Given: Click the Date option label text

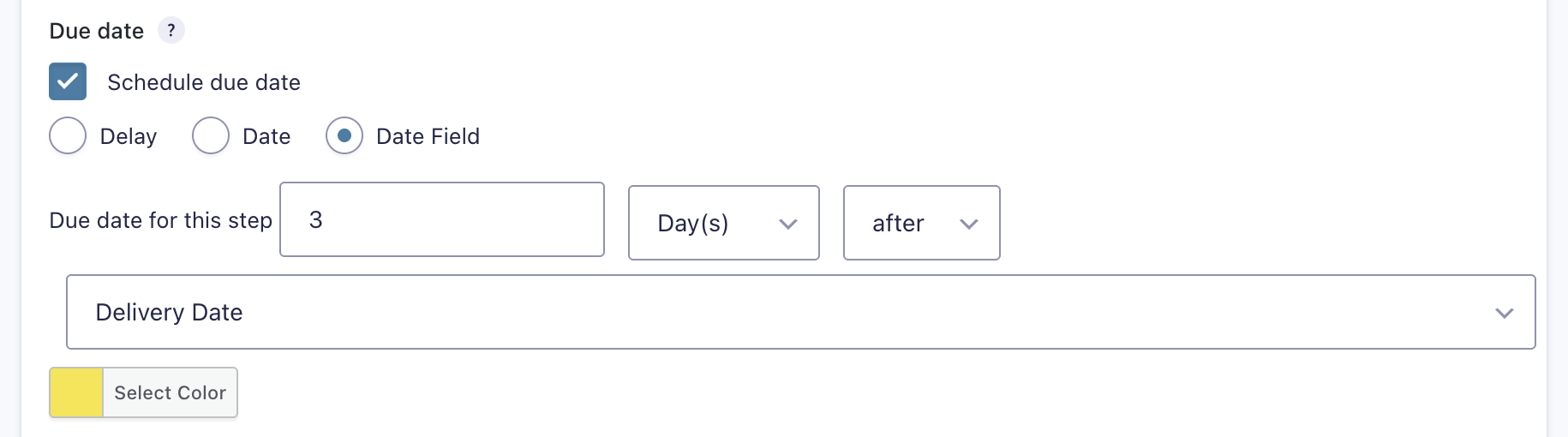Looking at the screenshot, I should [266, 136].
